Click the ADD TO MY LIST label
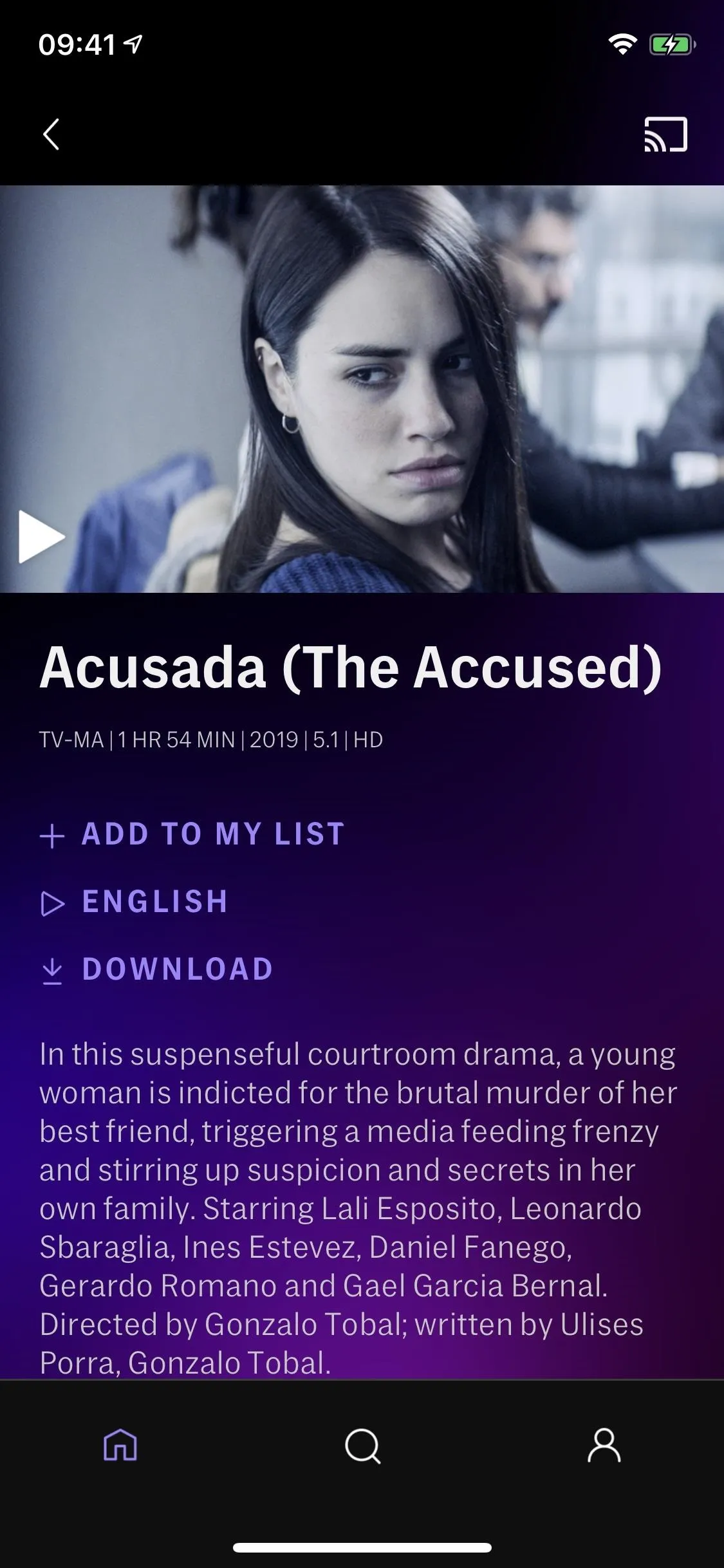 pyautogui.click(x=213, y=834)
